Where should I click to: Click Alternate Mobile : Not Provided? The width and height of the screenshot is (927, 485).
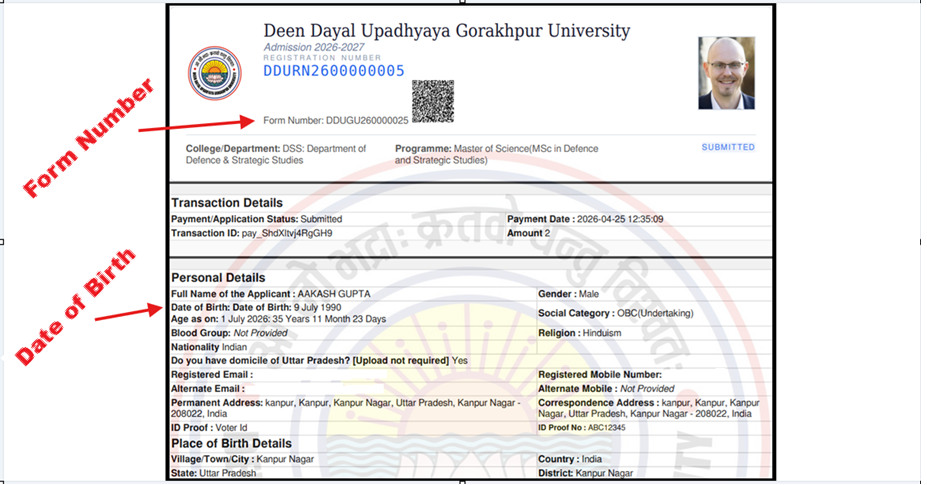(x=606, y=389)
